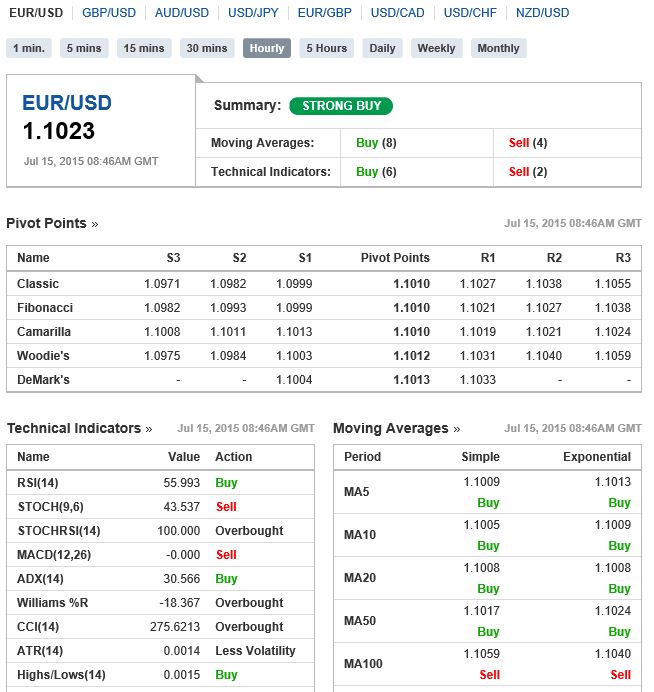This screenshot has width=654, height=692.
Task: Switch to 15 mins timeframe
Action: [x=144, y=48]
